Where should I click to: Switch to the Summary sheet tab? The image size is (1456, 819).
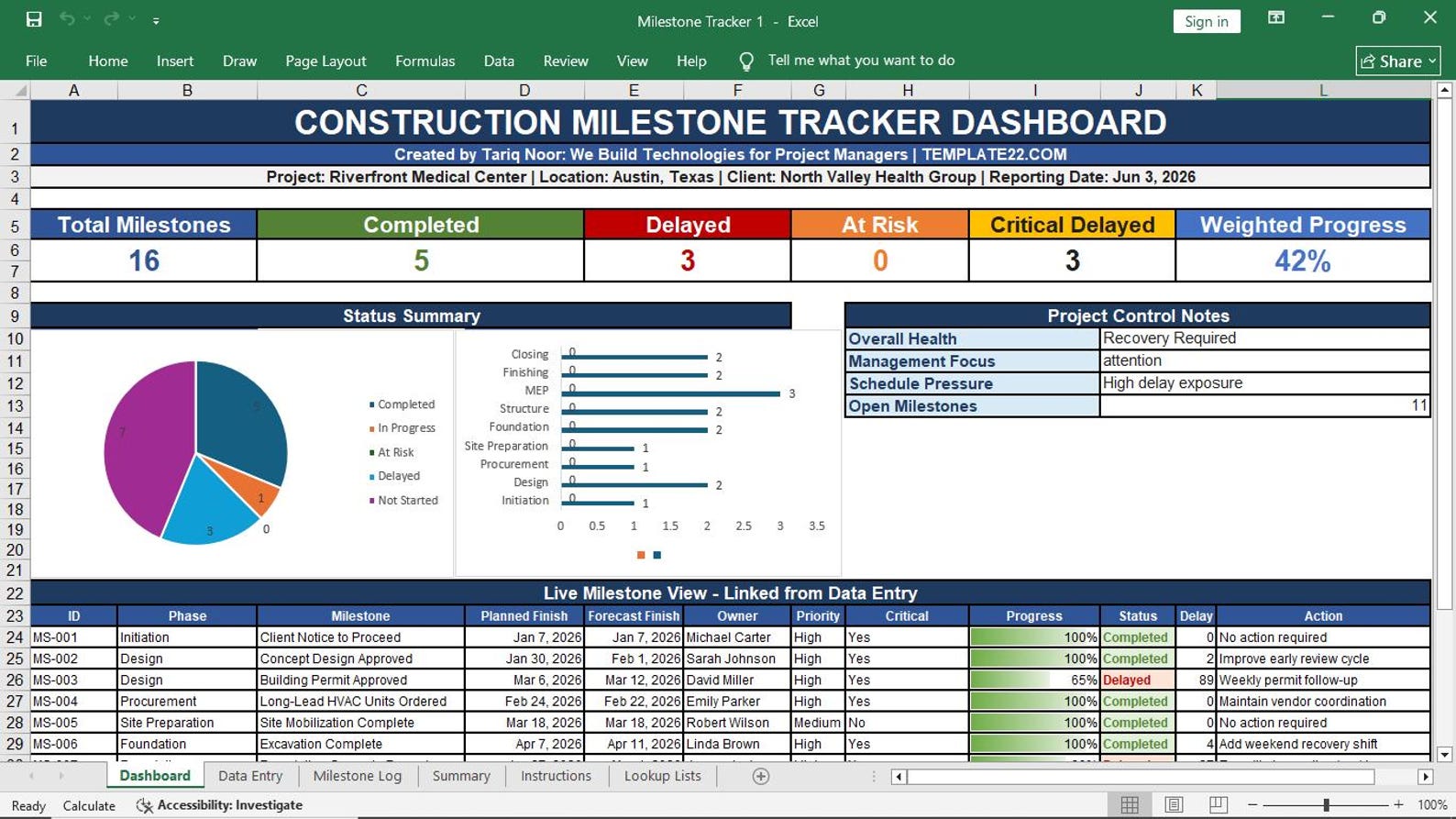click(x=461, y=776)
